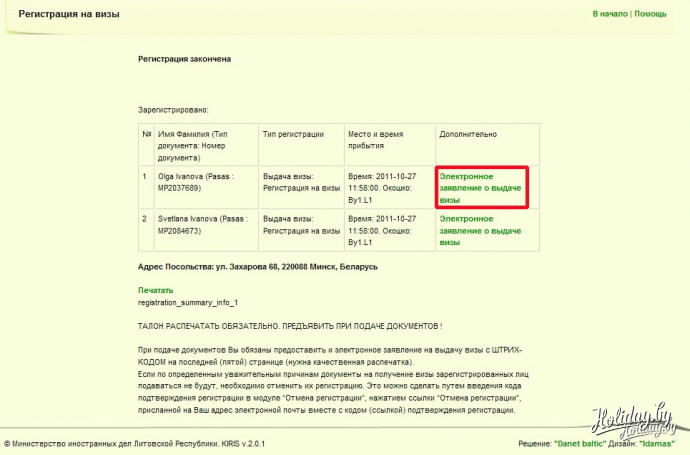Click the 'Печатать' print link
The width and height of the screenshot is (690, 455).
click(155, 289)
